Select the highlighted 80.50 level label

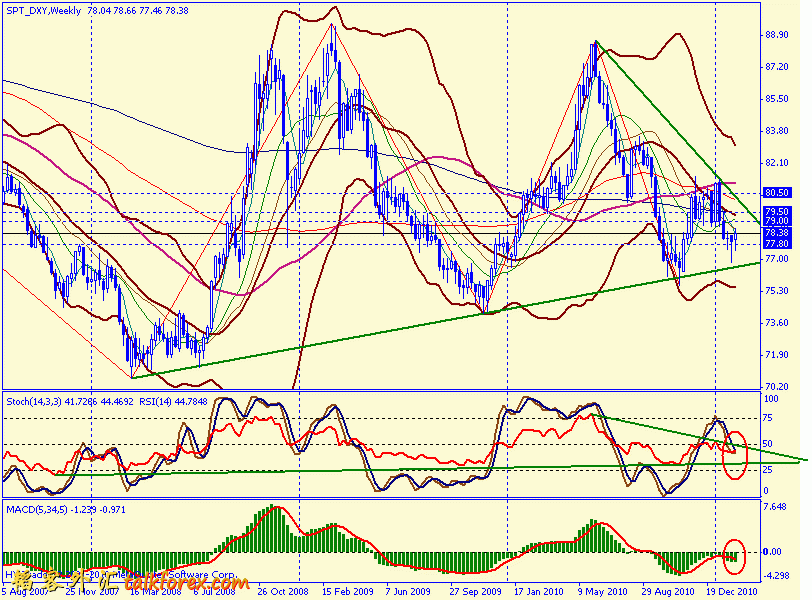coord(777,193)
